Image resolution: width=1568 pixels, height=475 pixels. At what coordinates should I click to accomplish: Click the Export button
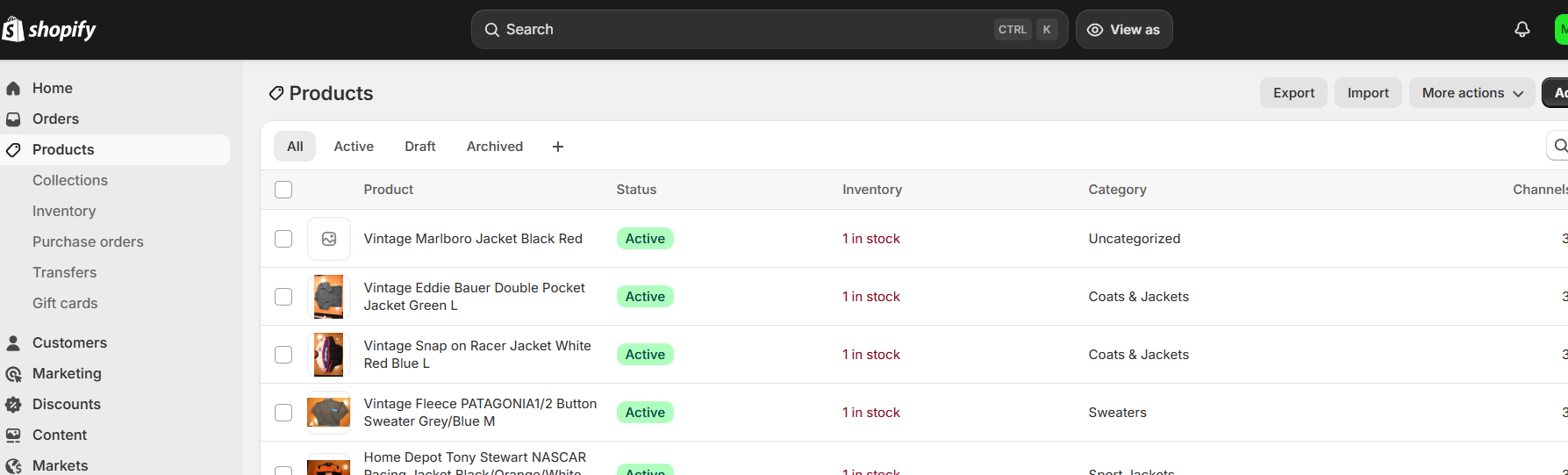pyautogui.click(x=1294, y=93)
